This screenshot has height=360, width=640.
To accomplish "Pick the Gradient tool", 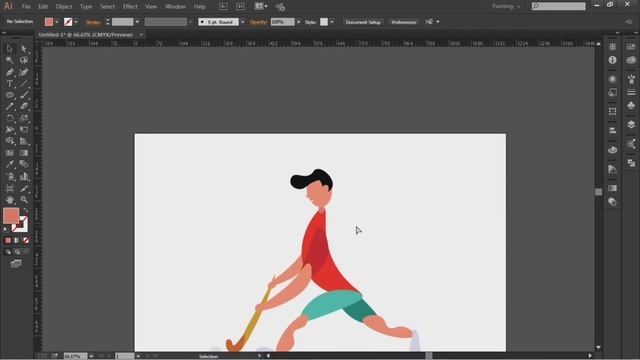I will [24, 153].
